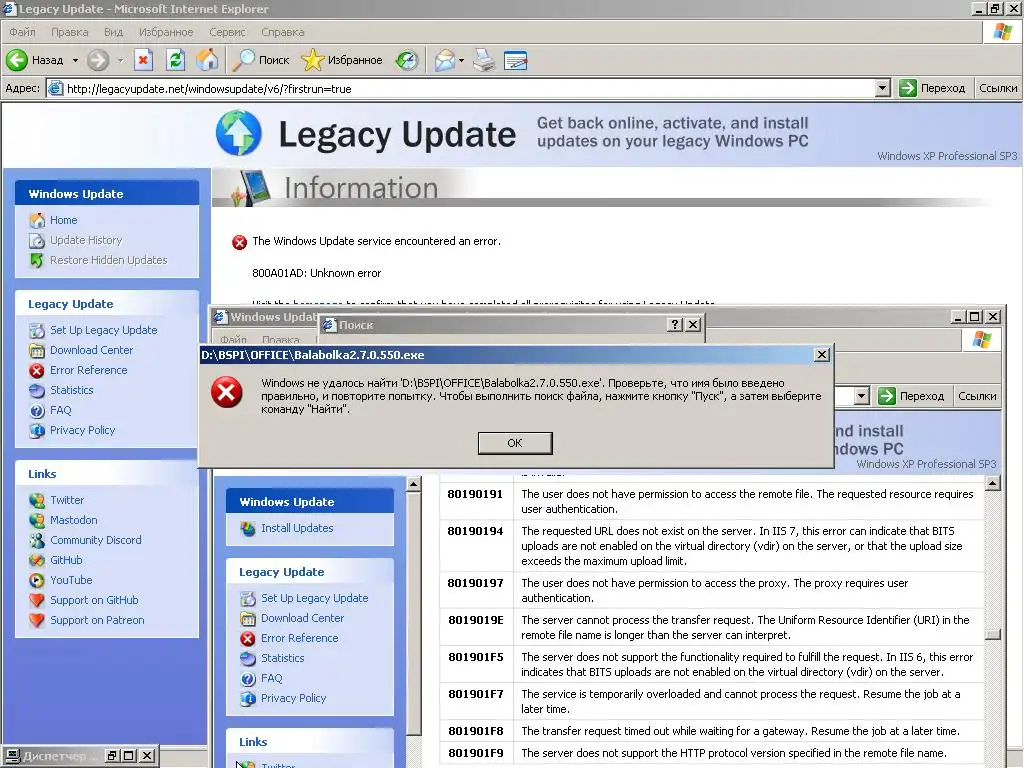This screenshot has width=1024, height=768.
Task: Click the Edit page toolbar icon
Action: point(515,60)
